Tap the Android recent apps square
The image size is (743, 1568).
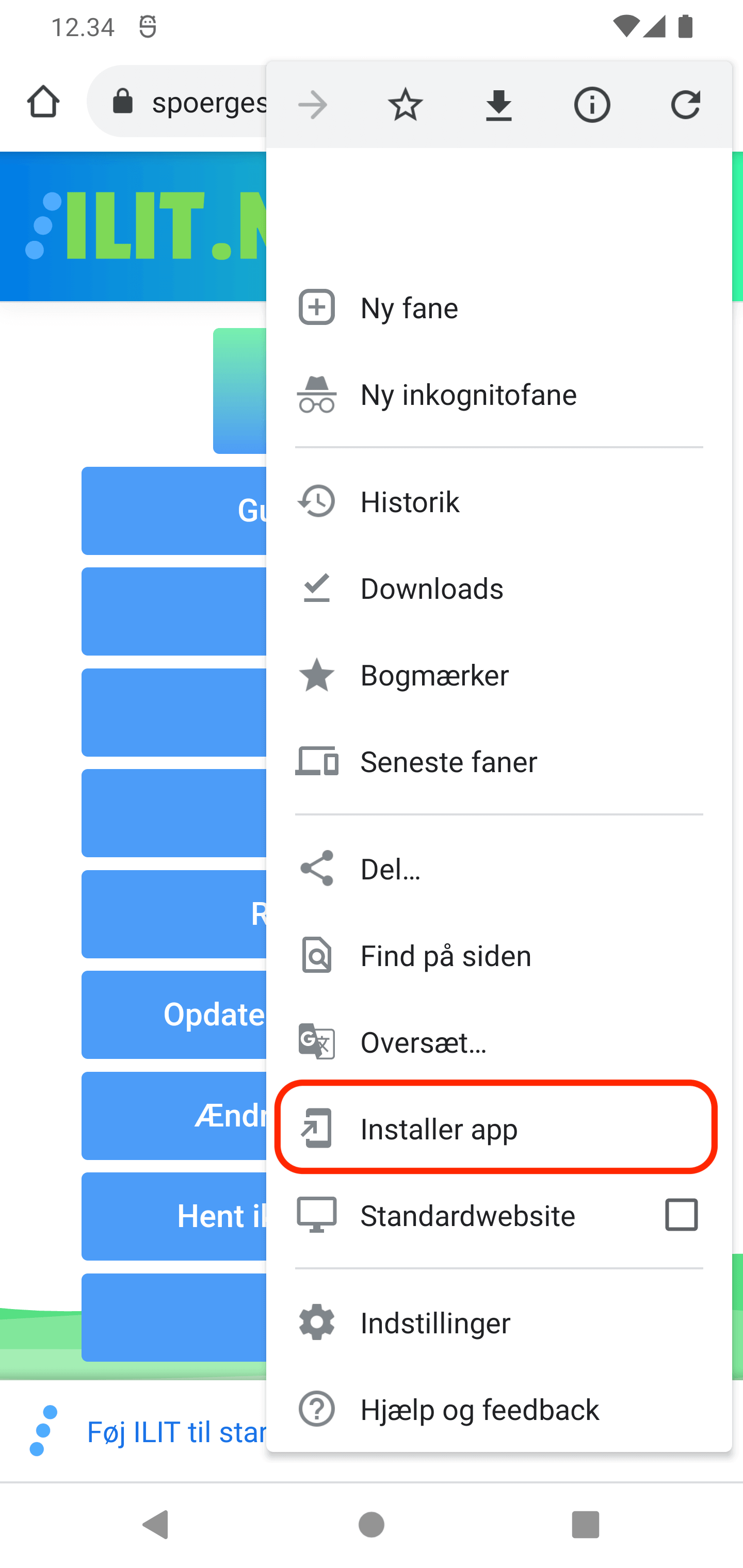pyautogui.click(x=585, y=1525)
